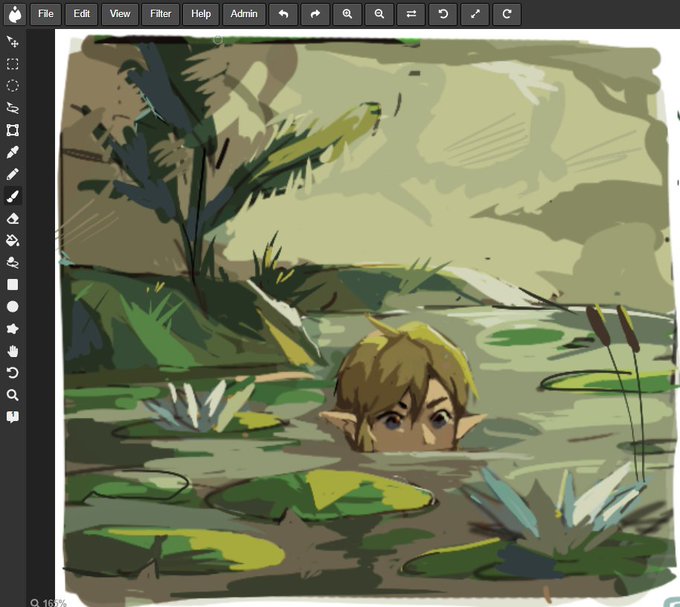
Task: Select the Smudge/lasso fill tool
Action: tap(13, 263)
